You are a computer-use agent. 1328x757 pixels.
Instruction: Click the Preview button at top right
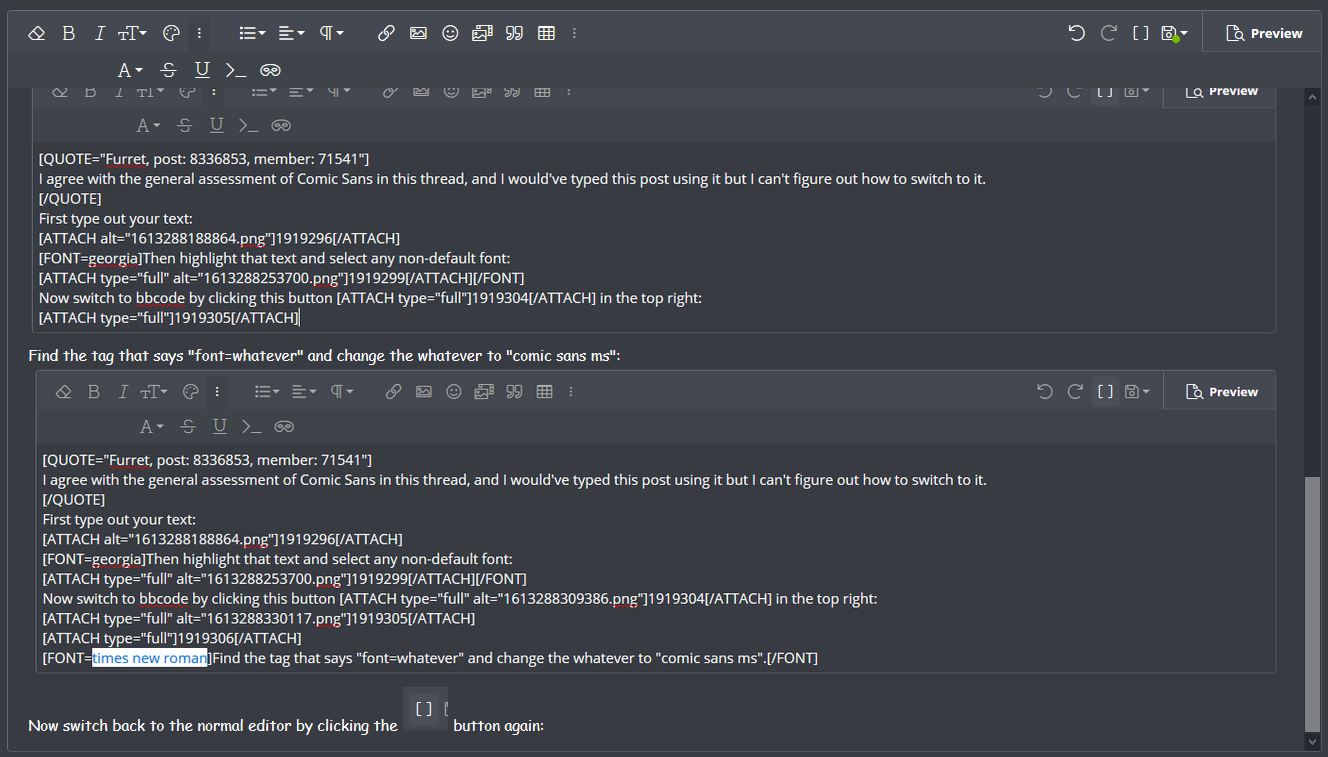click(x=1264, y=33)
